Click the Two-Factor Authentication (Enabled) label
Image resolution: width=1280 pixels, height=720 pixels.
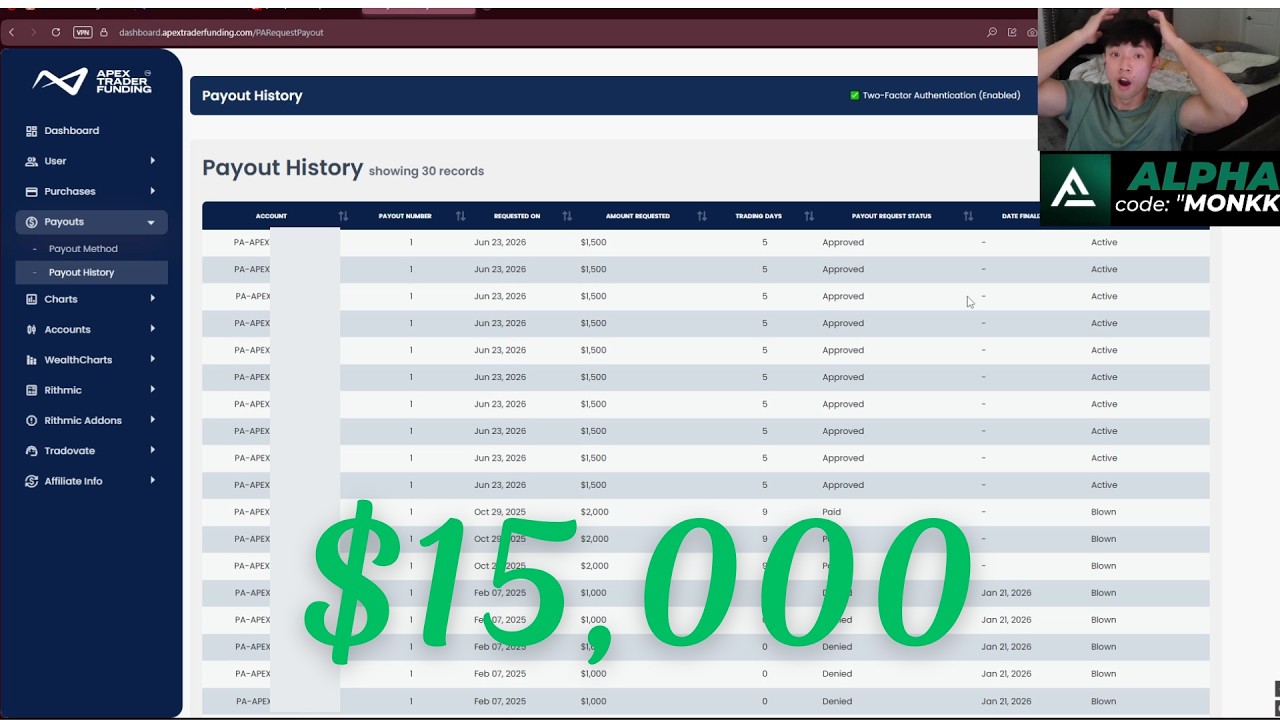(x=941, y=95)
